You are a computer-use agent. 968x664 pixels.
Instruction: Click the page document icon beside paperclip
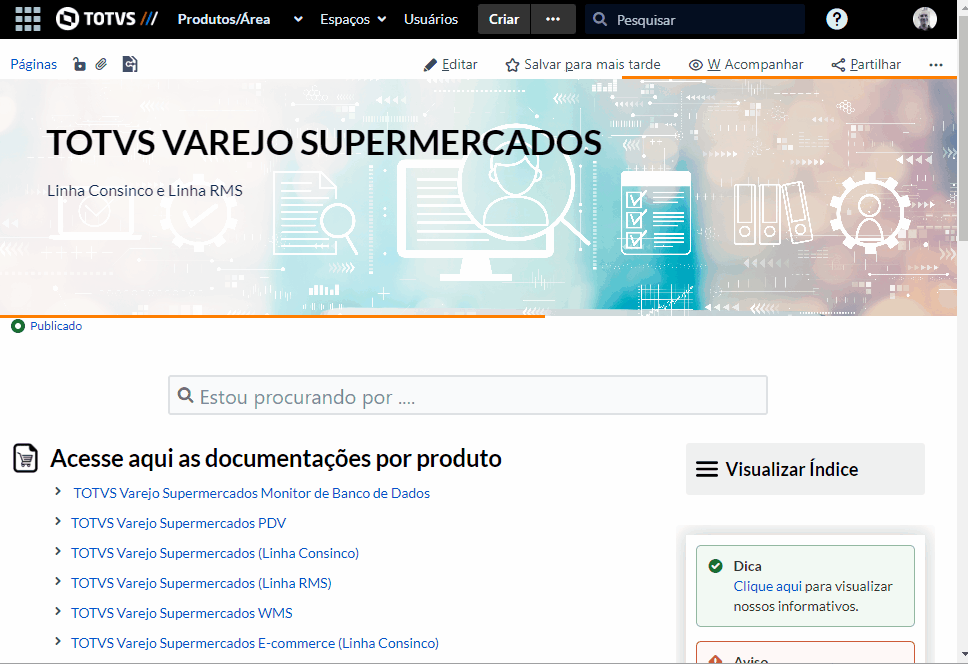click(x=130, y=64)
